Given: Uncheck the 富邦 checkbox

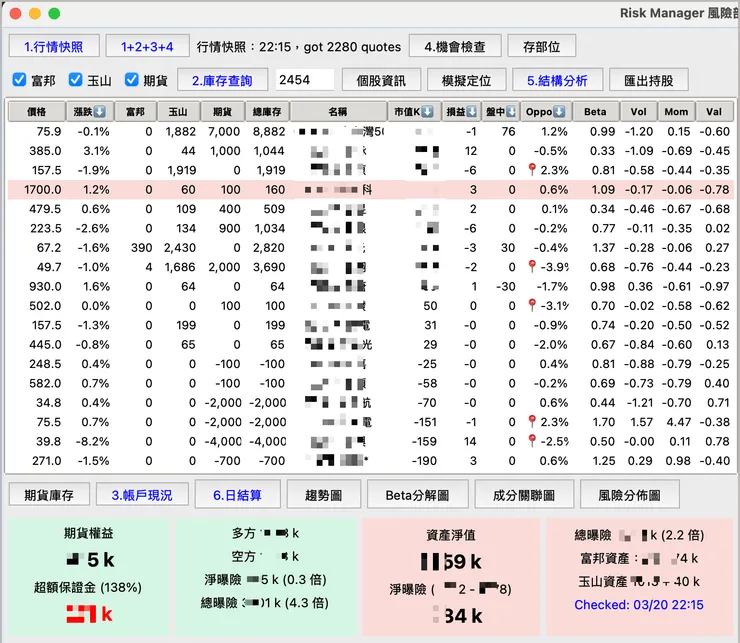Looking at the screenshot, I should (x=19, y=80).
